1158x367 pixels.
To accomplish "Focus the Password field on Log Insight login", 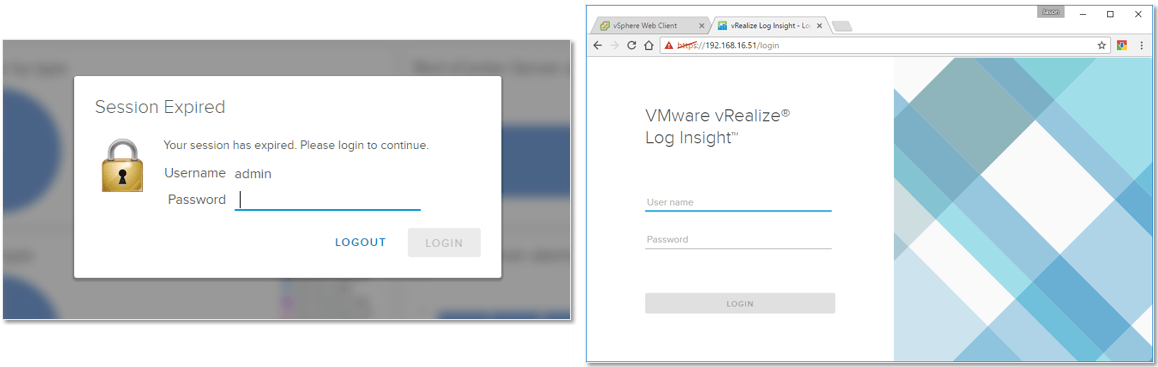I will click(x=738, y=239).
